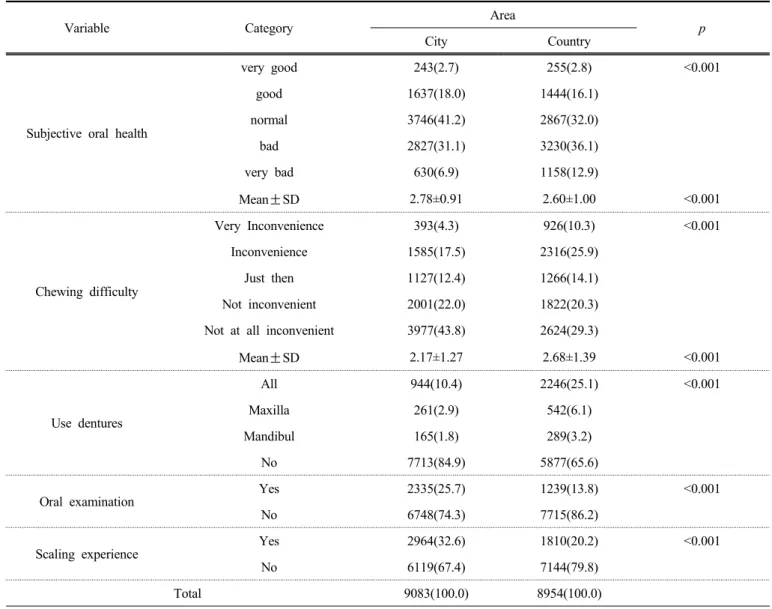Click the Total row label
772x609 pixels.
click(188, 593)
